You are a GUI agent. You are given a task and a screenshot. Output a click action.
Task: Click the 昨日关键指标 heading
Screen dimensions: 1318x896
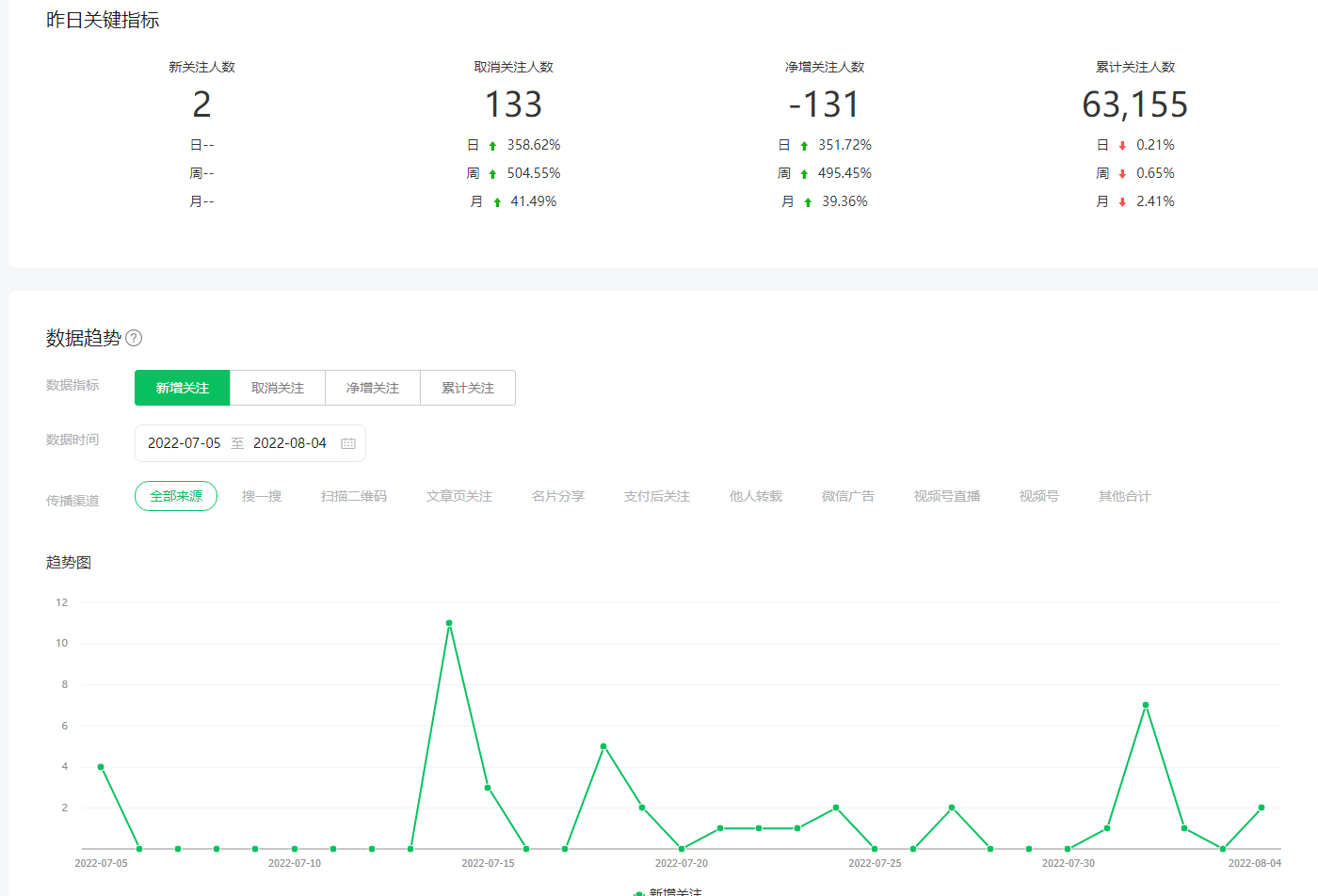point(103,20)
